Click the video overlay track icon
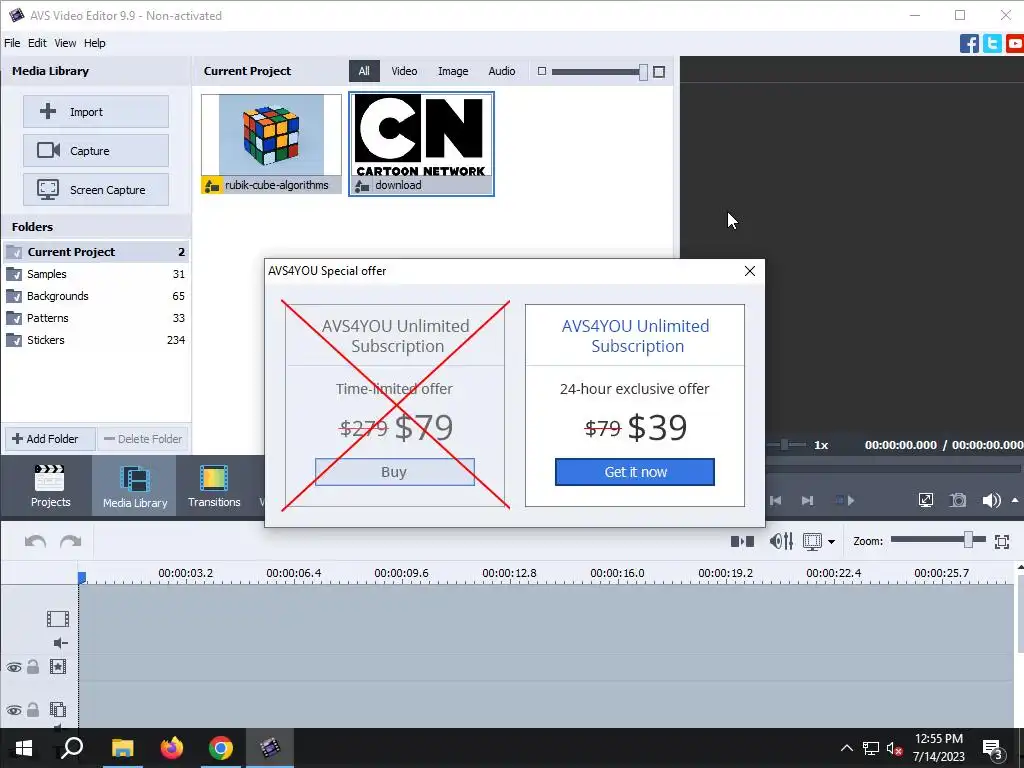Screen dimensions: 1024x768 tap(58, 710)
